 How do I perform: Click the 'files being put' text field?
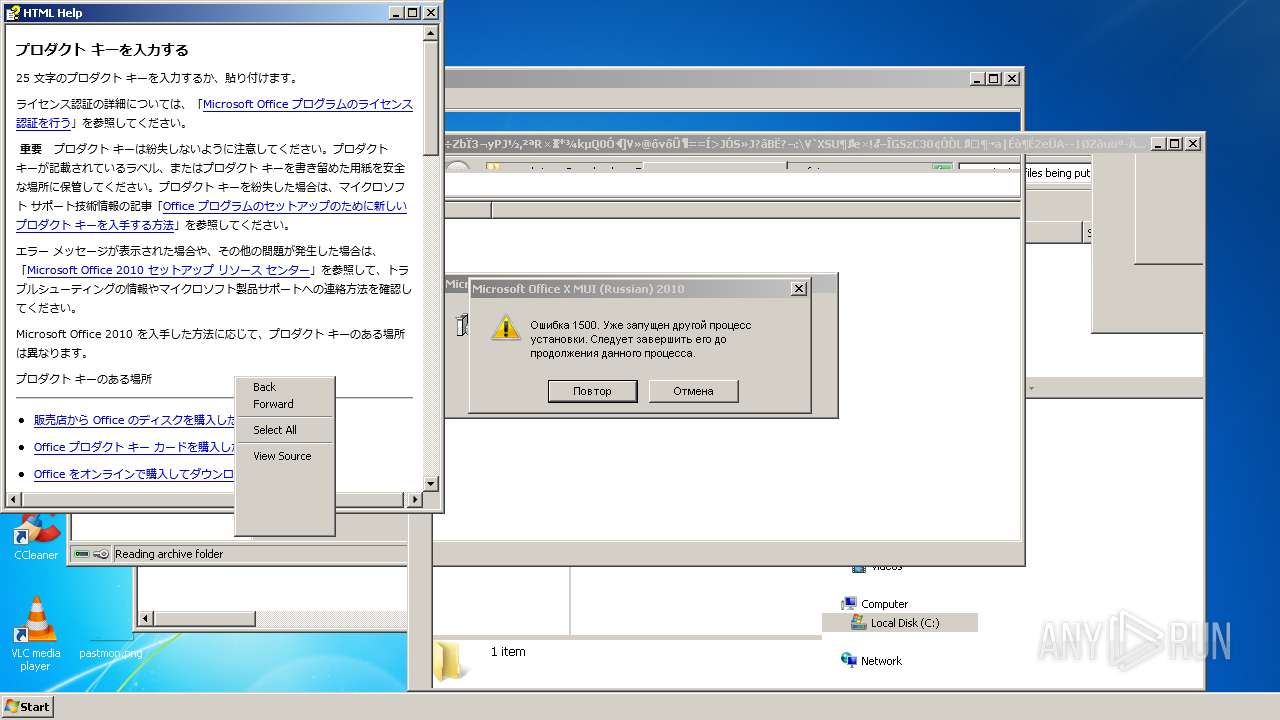[1025, 173]
